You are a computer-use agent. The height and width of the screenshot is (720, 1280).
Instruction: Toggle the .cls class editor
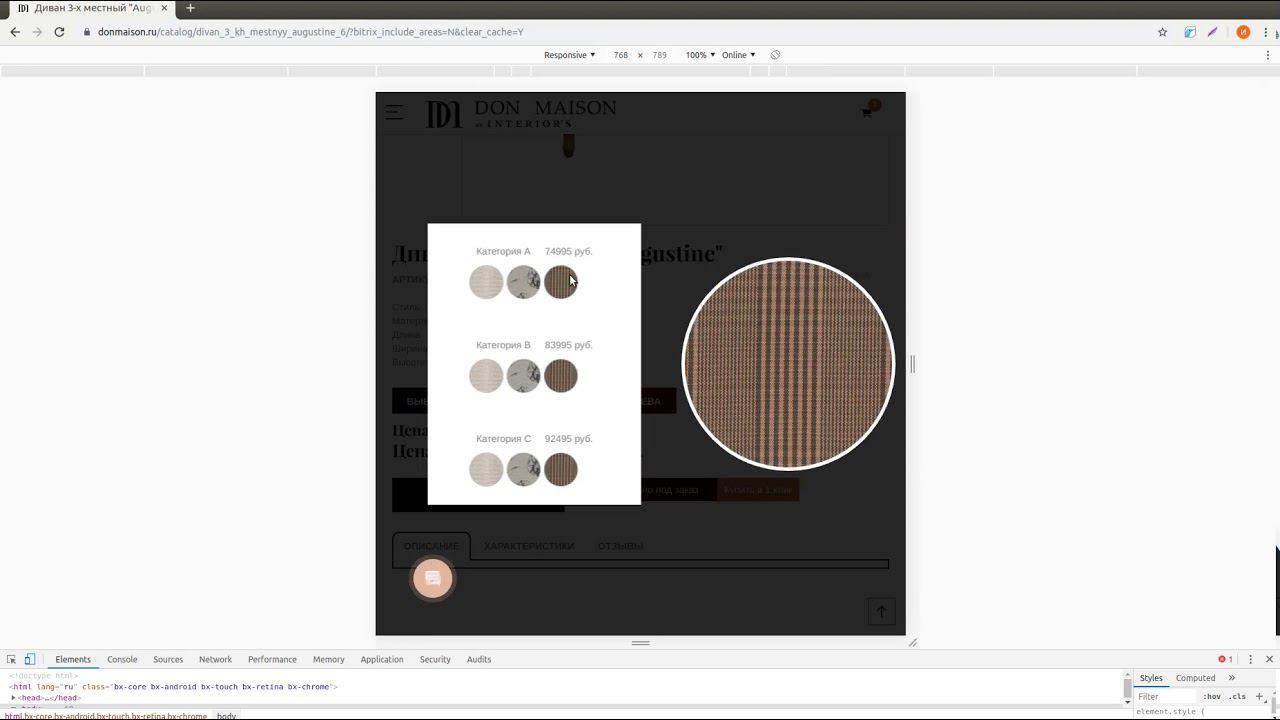coord(1238,696)
